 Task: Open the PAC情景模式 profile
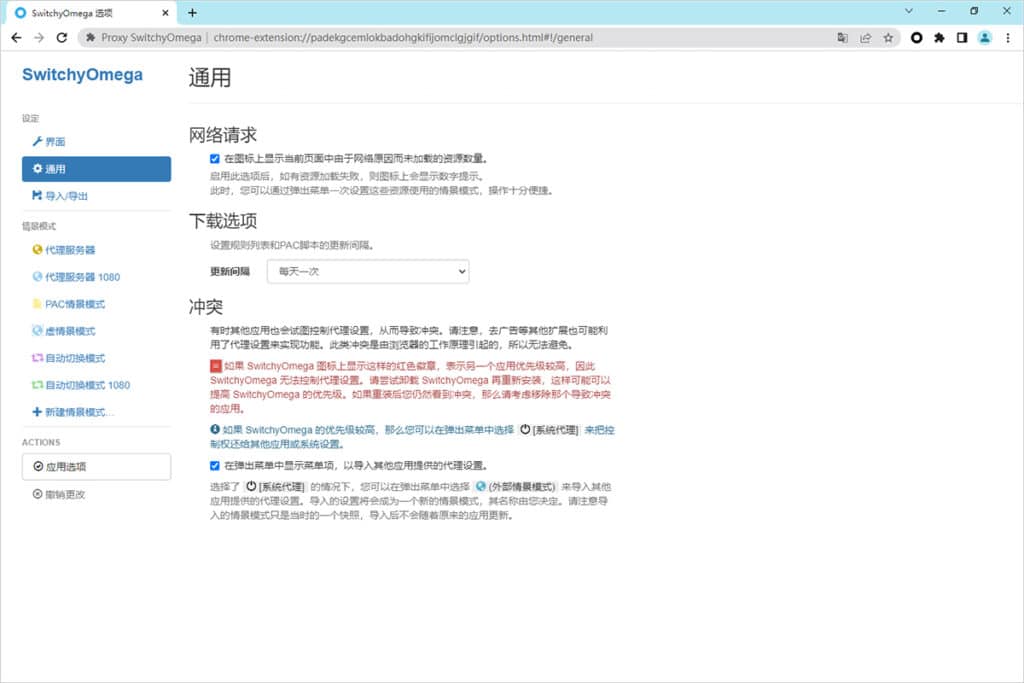(96, 304)
